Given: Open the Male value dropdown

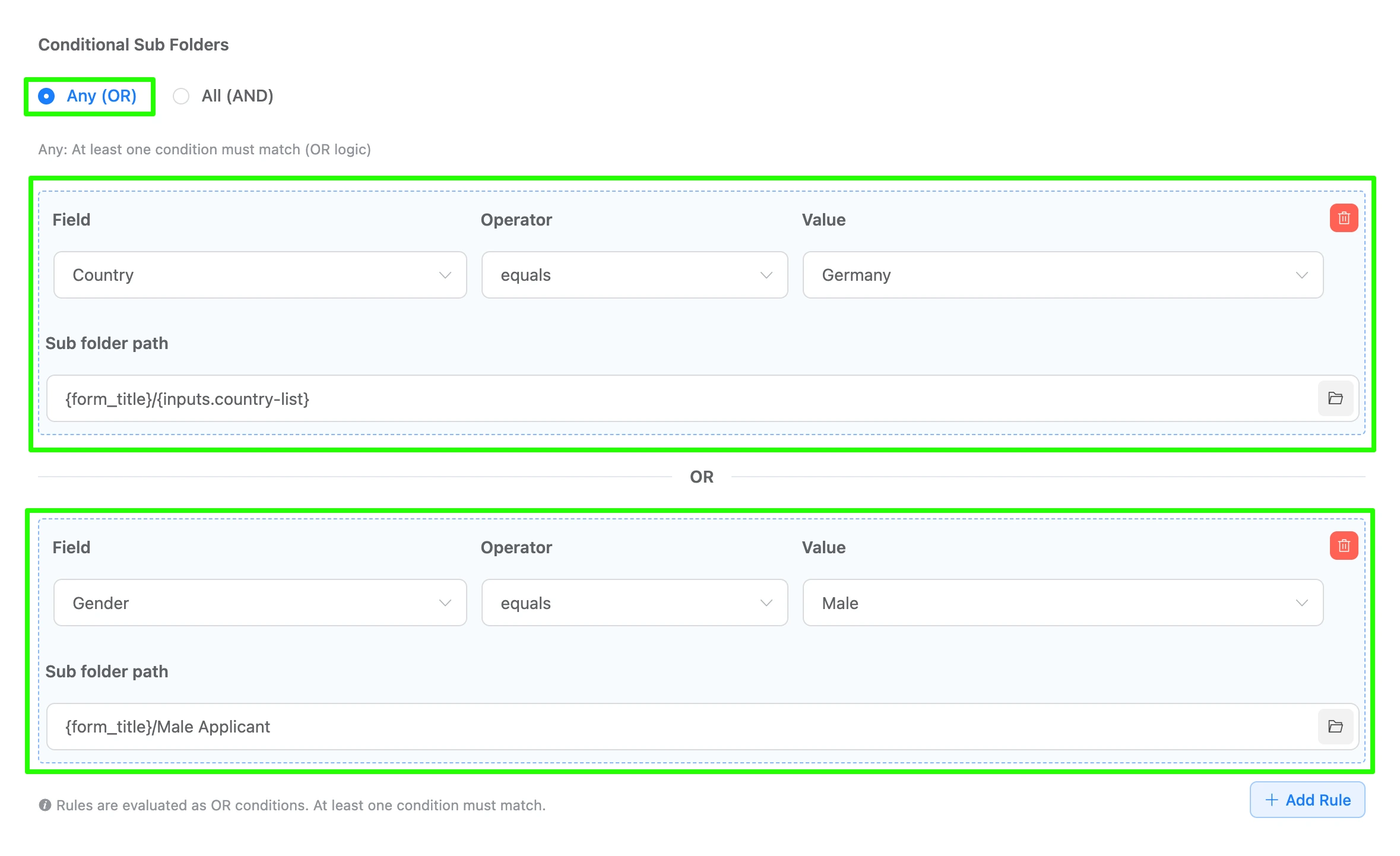Looking at the screenshot, I should click(x=1062, y=603).
